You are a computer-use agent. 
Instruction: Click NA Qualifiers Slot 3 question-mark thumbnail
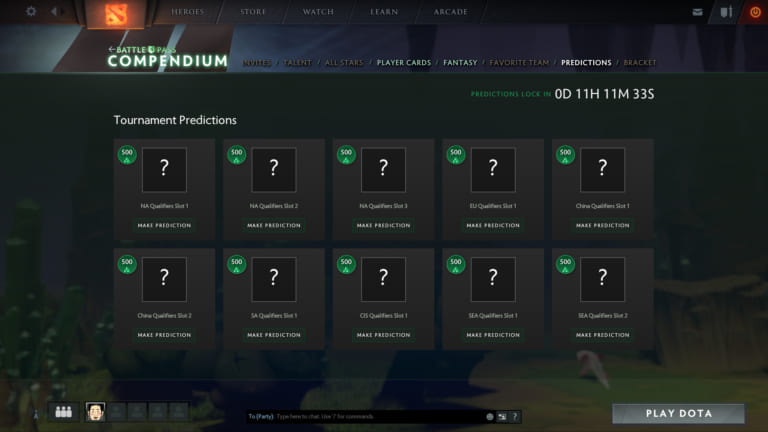click(x=384, y=169)
